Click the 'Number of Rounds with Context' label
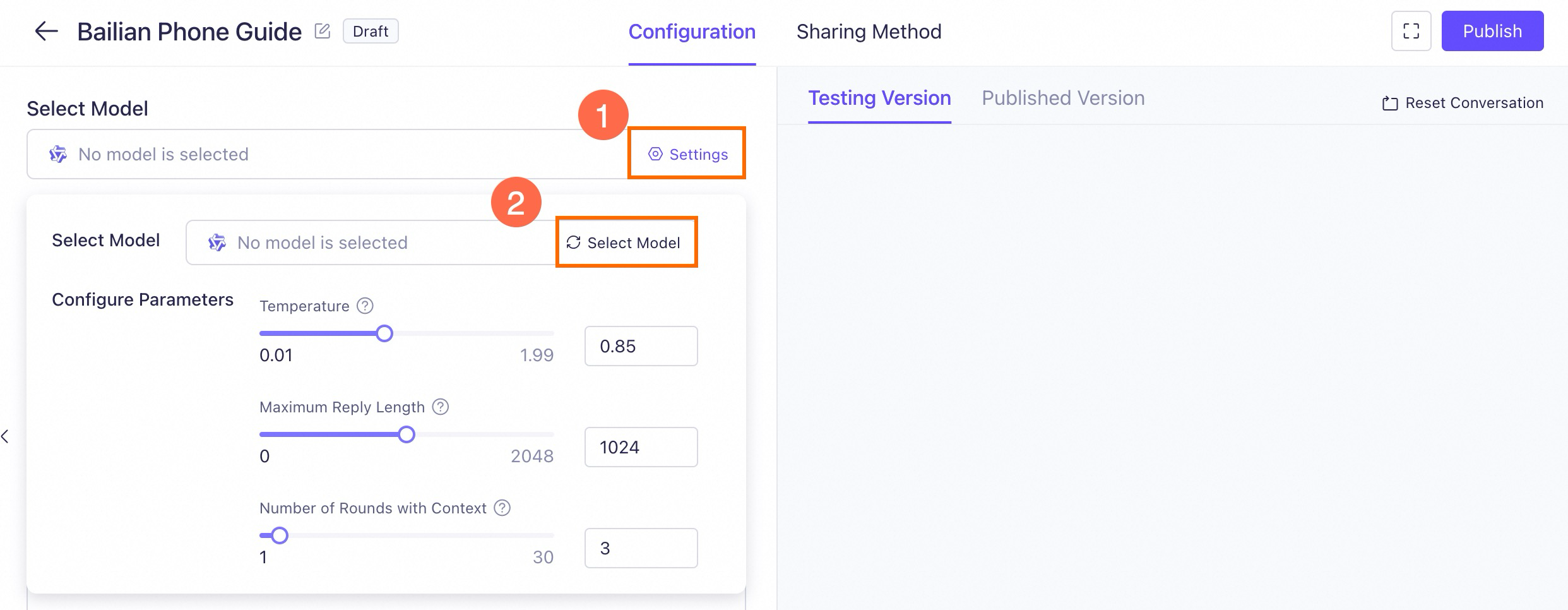The height and width of the screenshot is (610, 1568). pos(373,508)
